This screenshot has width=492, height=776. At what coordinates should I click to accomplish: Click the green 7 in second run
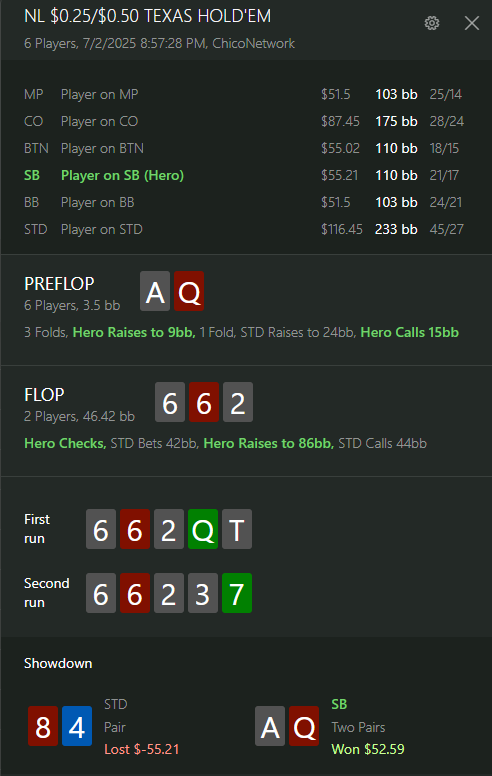pos(237,593)
